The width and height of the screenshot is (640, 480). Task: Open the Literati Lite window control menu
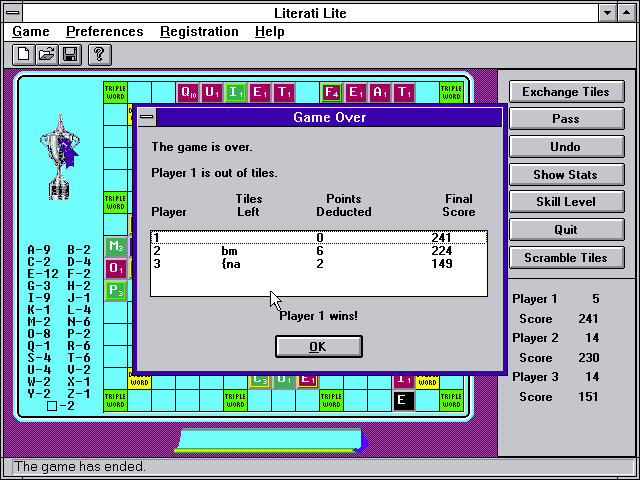coord(13,12)
